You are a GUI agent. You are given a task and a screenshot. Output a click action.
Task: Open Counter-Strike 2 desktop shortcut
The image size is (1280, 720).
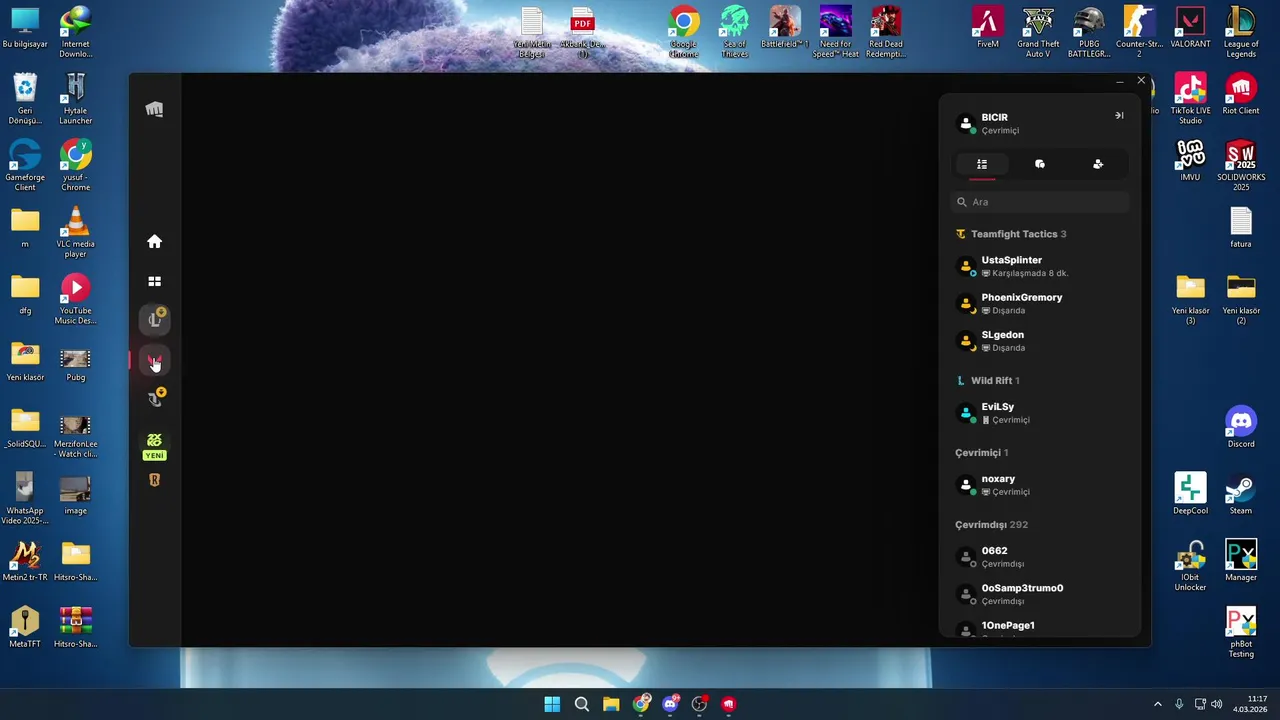click(x=1139, y=32)
